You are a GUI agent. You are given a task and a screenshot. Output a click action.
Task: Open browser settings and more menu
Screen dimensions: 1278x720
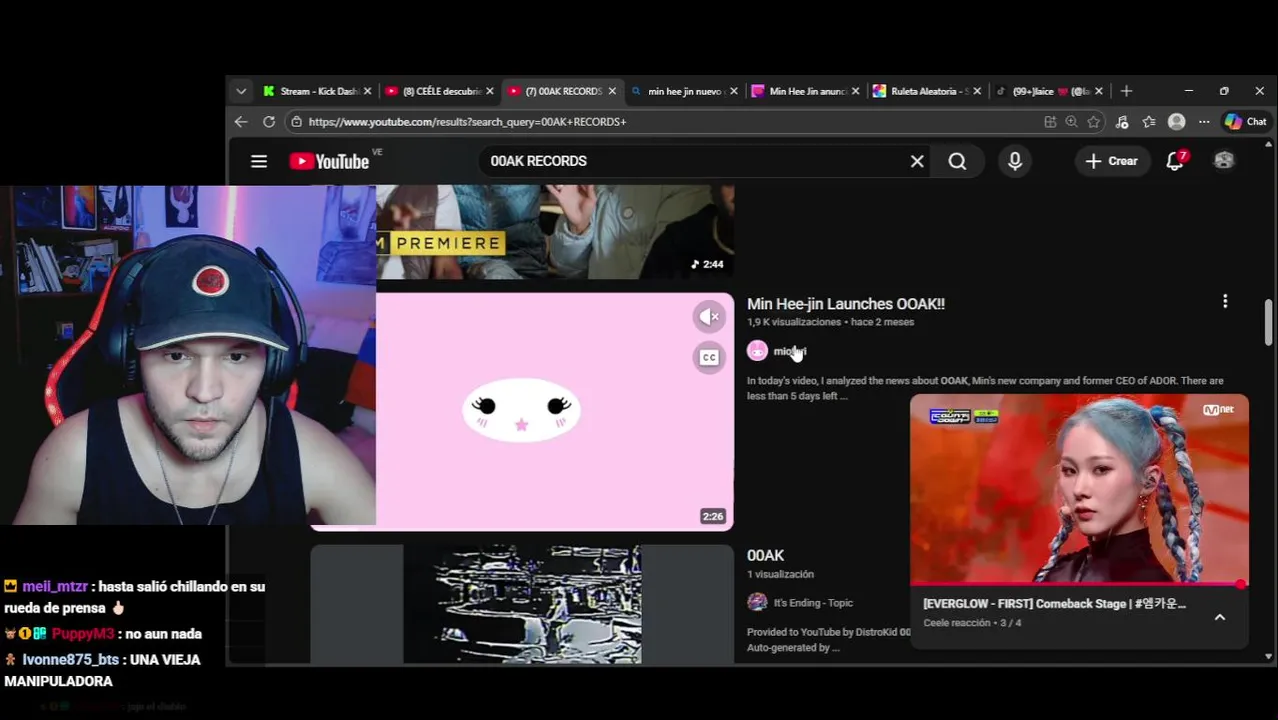(x=1204, y=121)
